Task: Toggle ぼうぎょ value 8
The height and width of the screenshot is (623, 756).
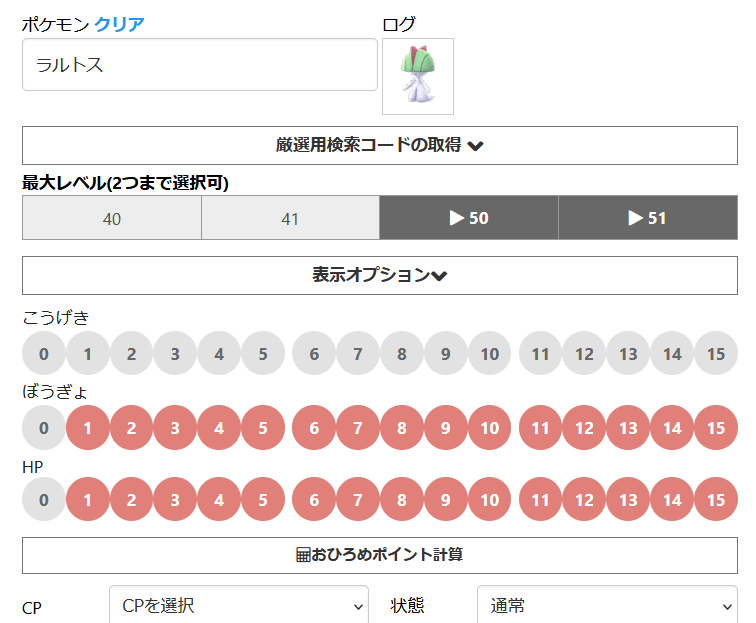Action: click(x=402, y=427)
